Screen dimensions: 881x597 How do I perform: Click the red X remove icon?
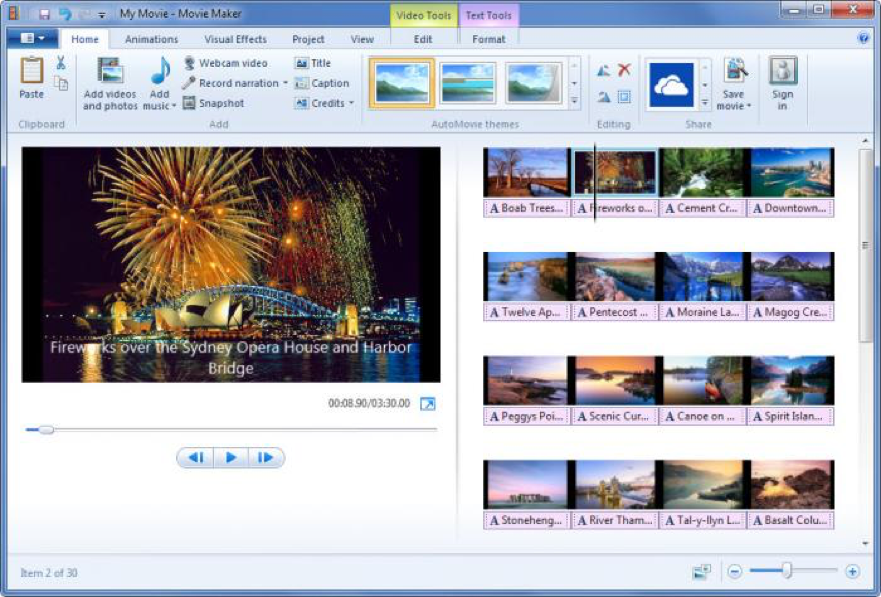pos(624,70)
